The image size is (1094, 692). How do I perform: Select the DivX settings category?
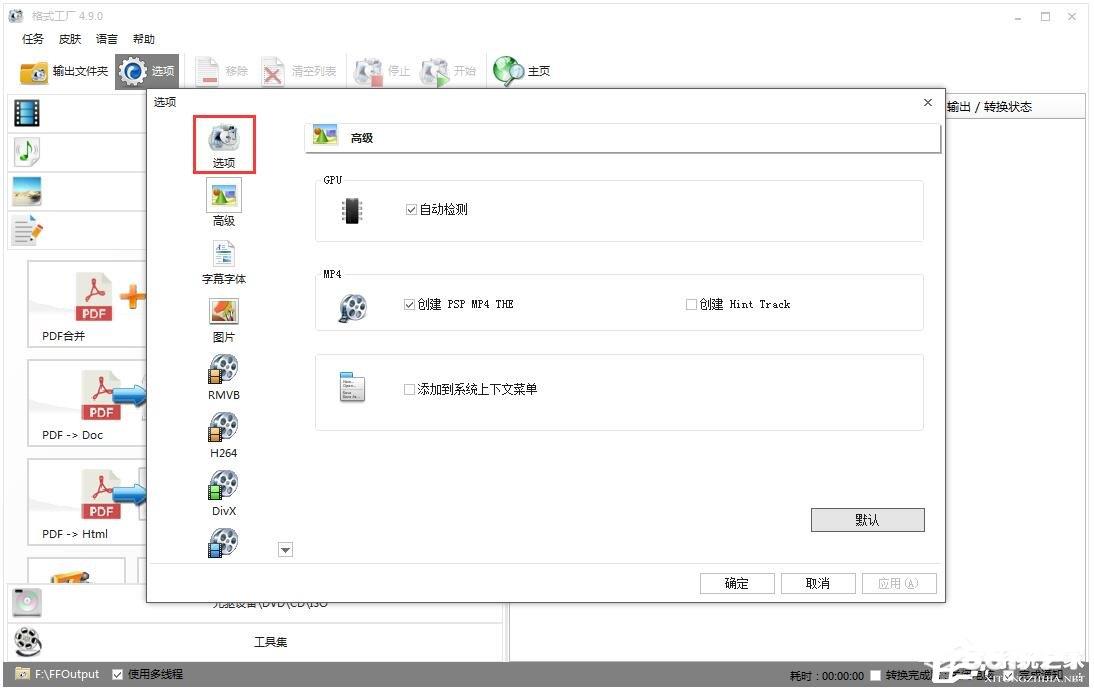coord(224,493)
